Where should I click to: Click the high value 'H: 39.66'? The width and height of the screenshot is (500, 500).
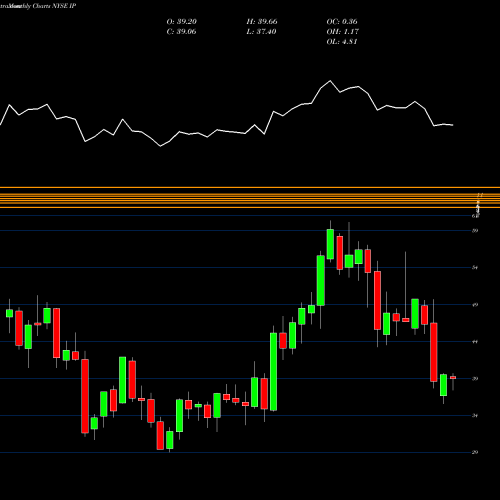pos(262,22)
